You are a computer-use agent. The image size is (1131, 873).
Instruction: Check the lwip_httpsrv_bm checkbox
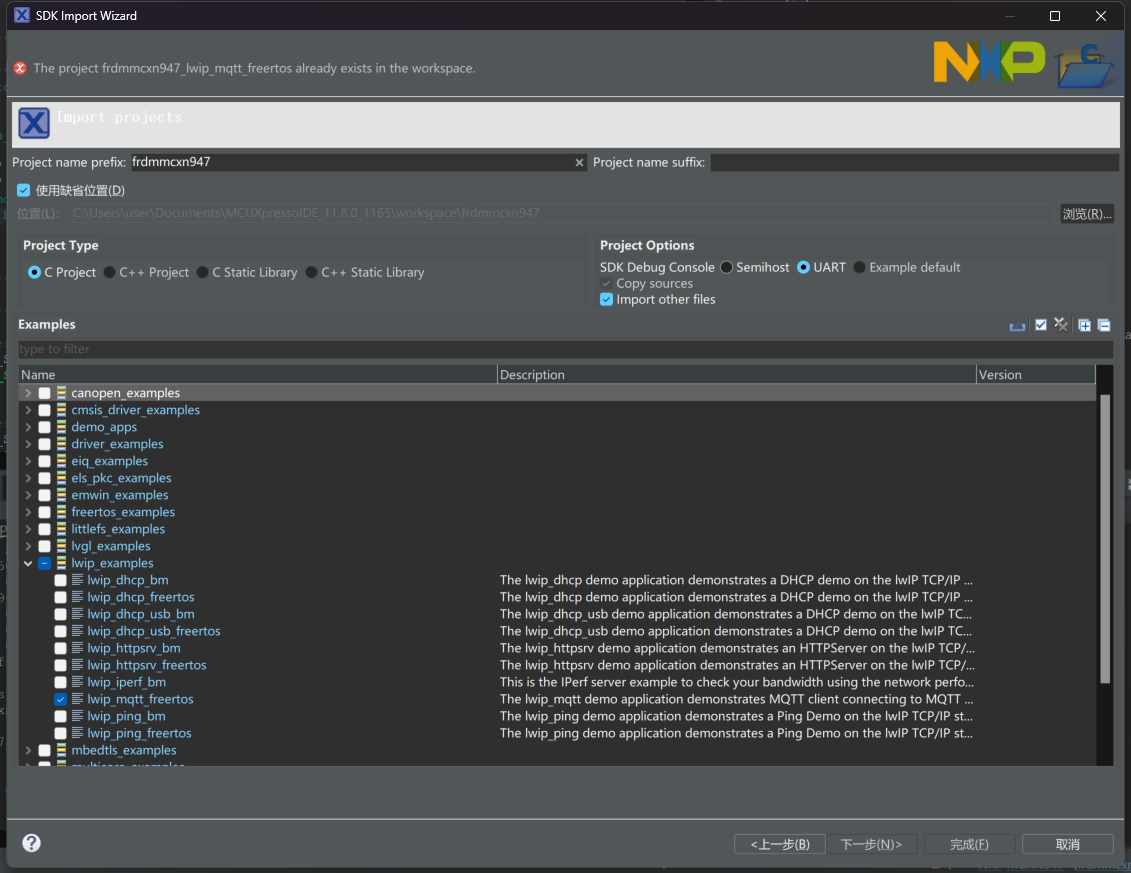click(61, 648)
